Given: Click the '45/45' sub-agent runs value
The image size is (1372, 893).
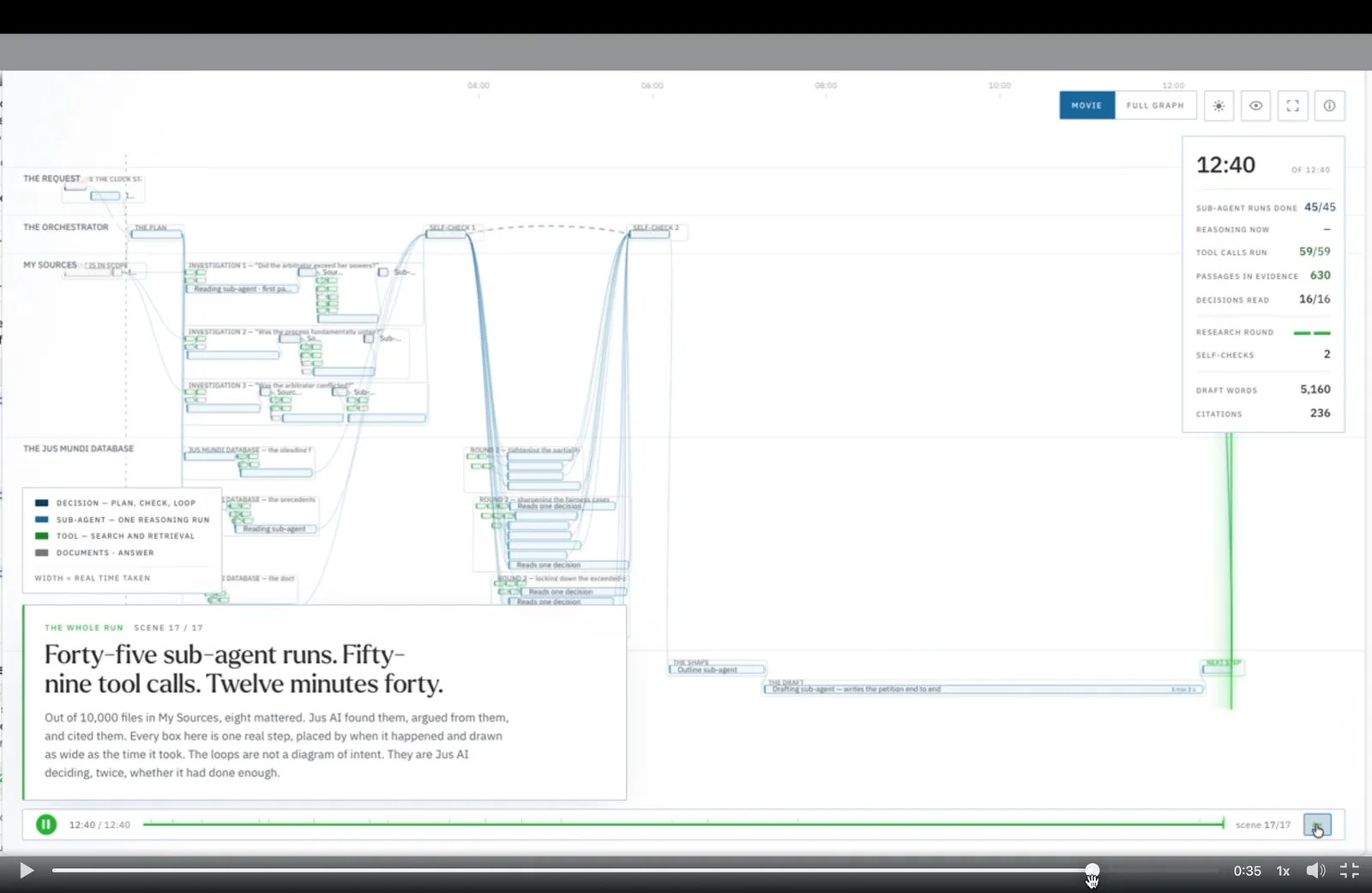Looking at the screenshot, I should [x=1320, y=208].
